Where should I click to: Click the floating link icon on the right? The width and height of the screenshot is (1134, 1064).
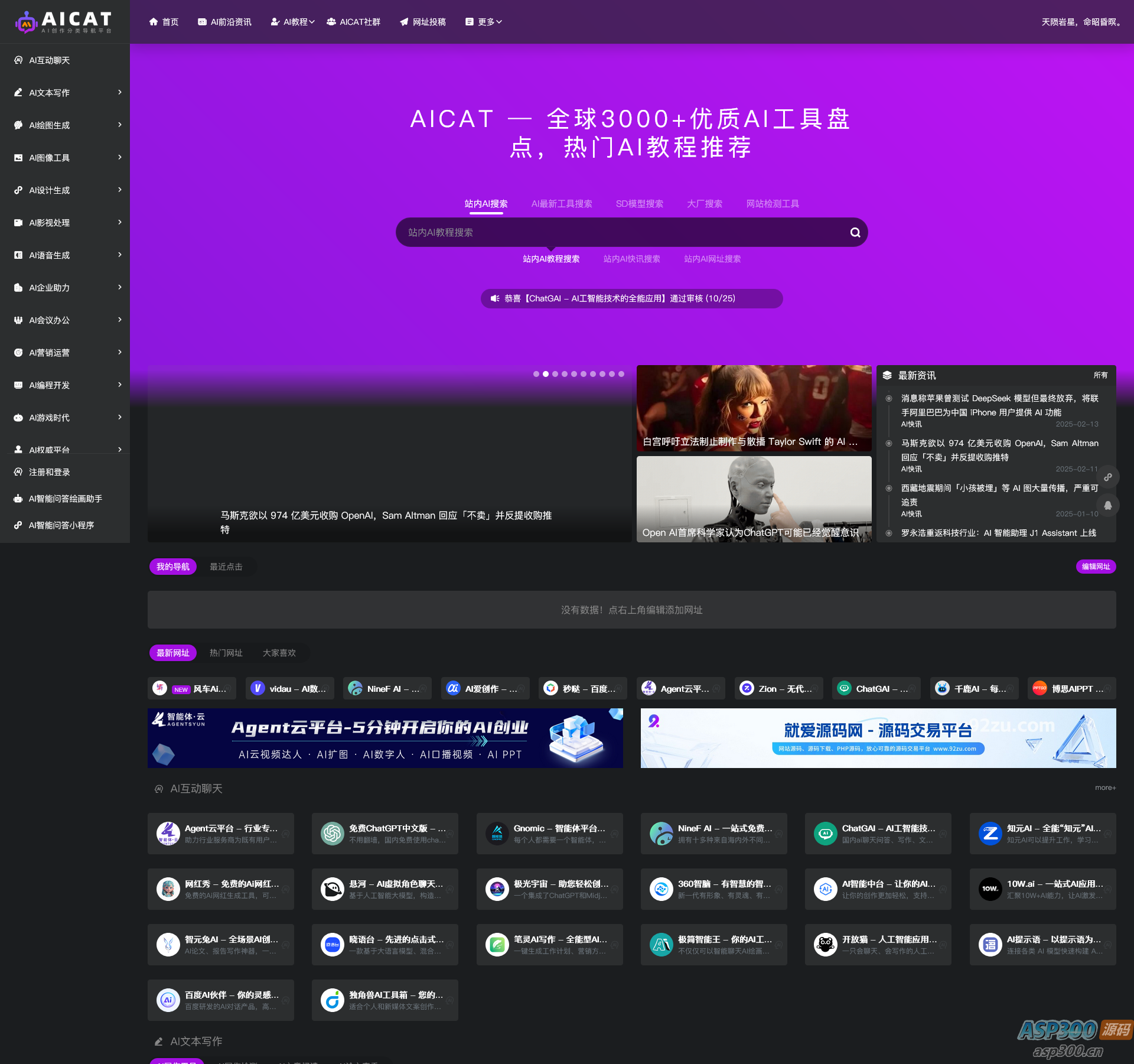(x=1108, y=477)
